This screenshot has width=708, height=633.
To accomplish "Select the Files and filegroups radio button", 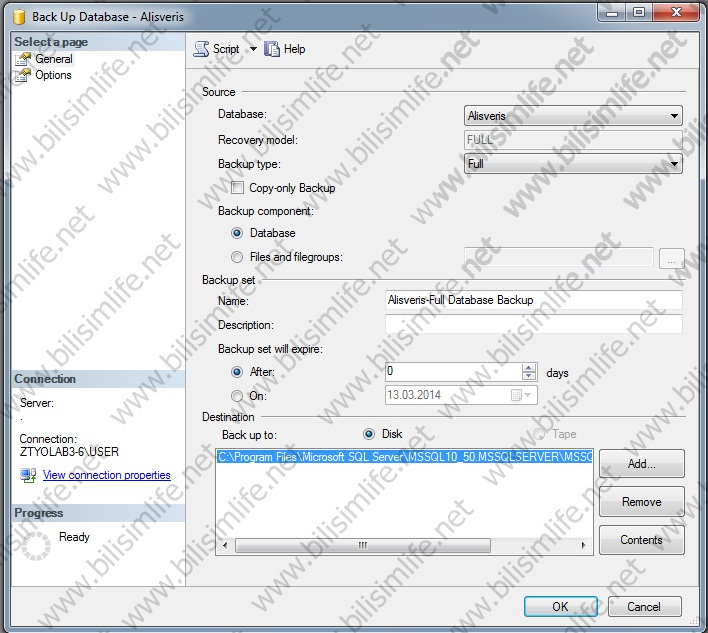I will point(237,257).
